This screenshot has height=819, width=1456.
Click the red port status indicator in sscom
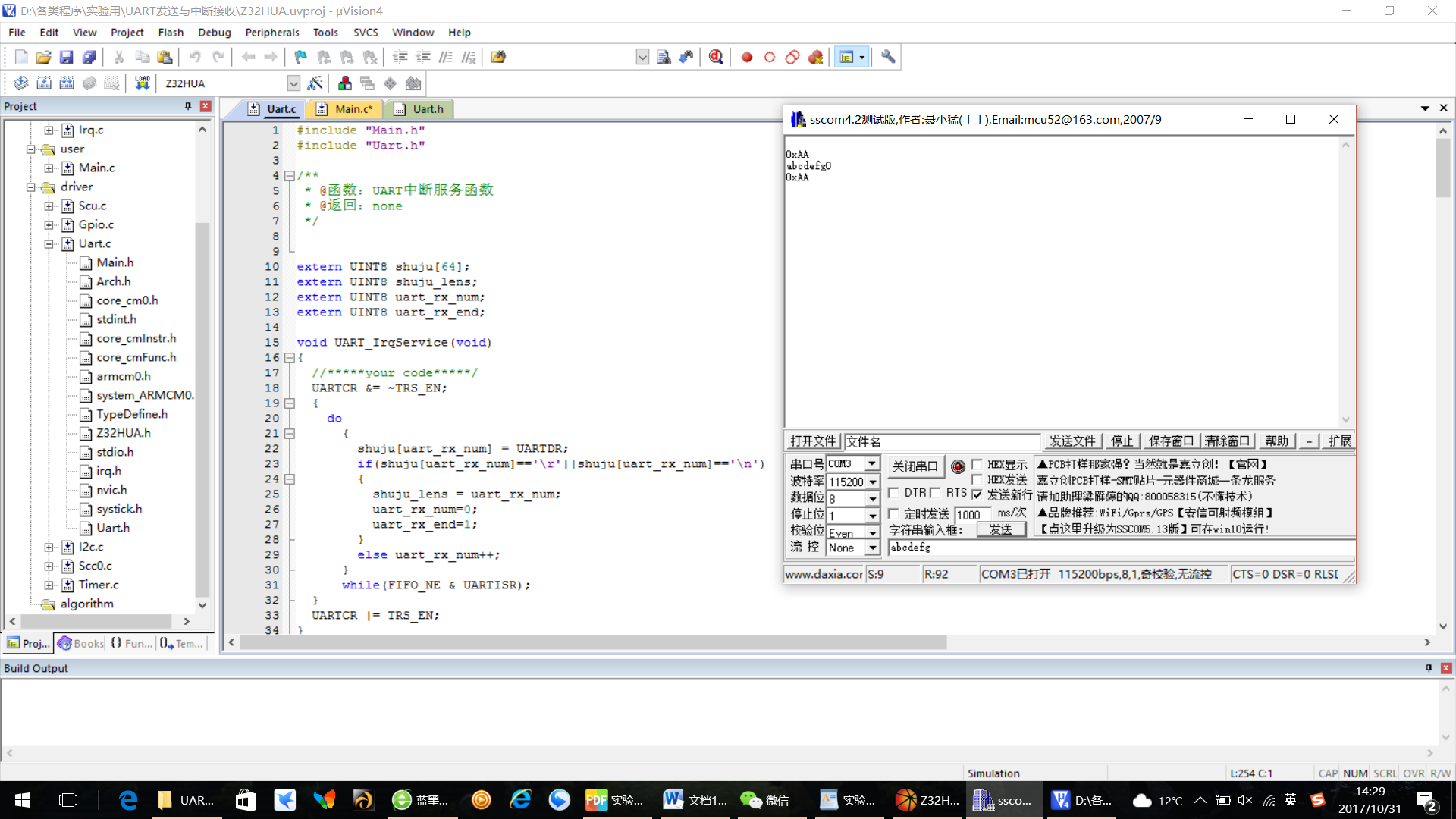click(958, 466)
